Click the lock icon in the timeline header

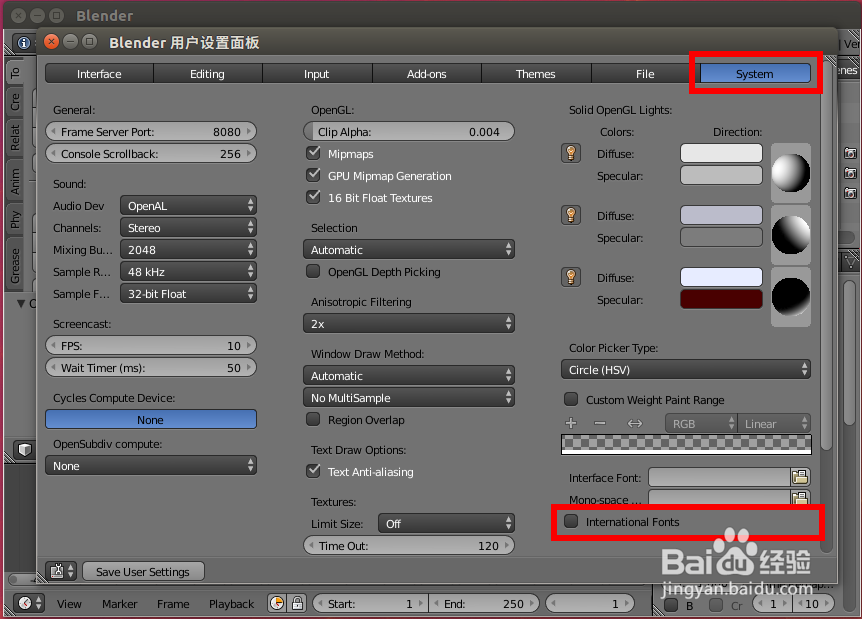[x=297, y=602]
